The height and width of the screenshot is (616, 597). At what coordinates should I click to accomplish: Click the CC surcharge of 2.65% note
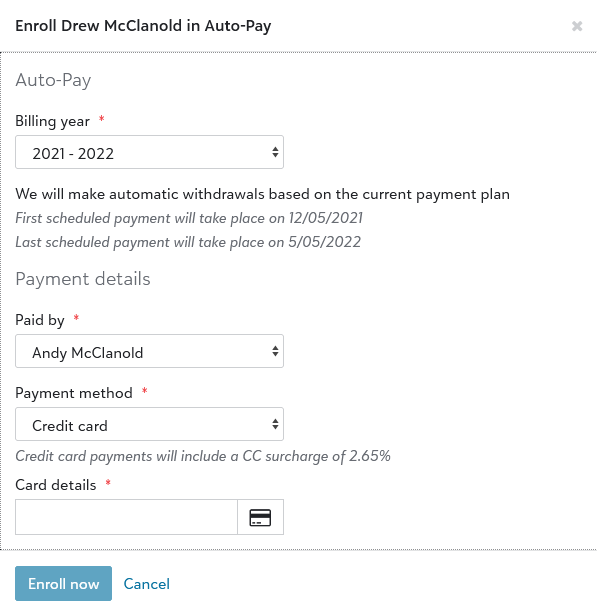click(203, 456)
